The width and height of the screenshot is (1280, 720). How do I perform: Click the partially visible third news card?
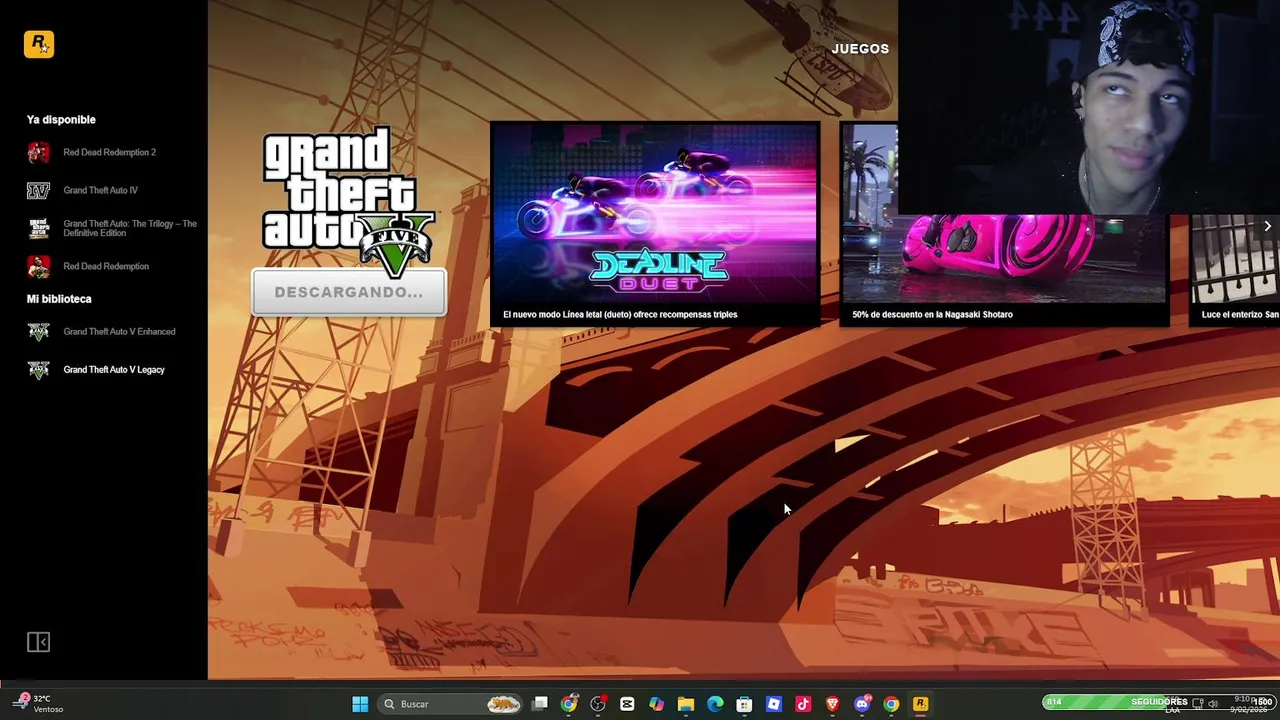pyautogui.click(x=1235, y=270)
